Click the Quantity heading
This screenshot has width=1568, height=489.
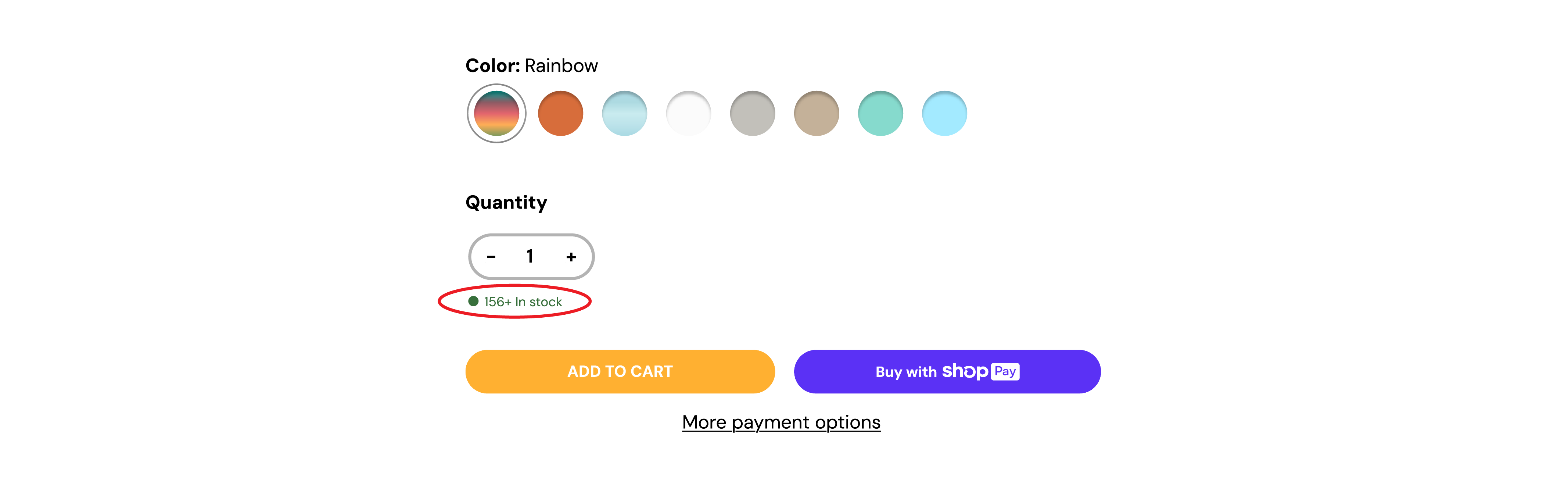506,203
